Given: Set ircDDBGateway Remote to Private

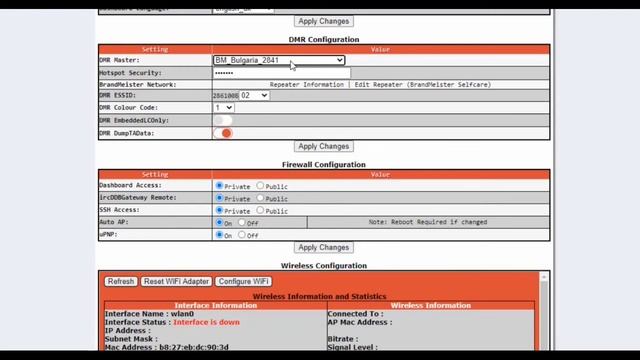Looking at the screenshot, I should point(219,198).
